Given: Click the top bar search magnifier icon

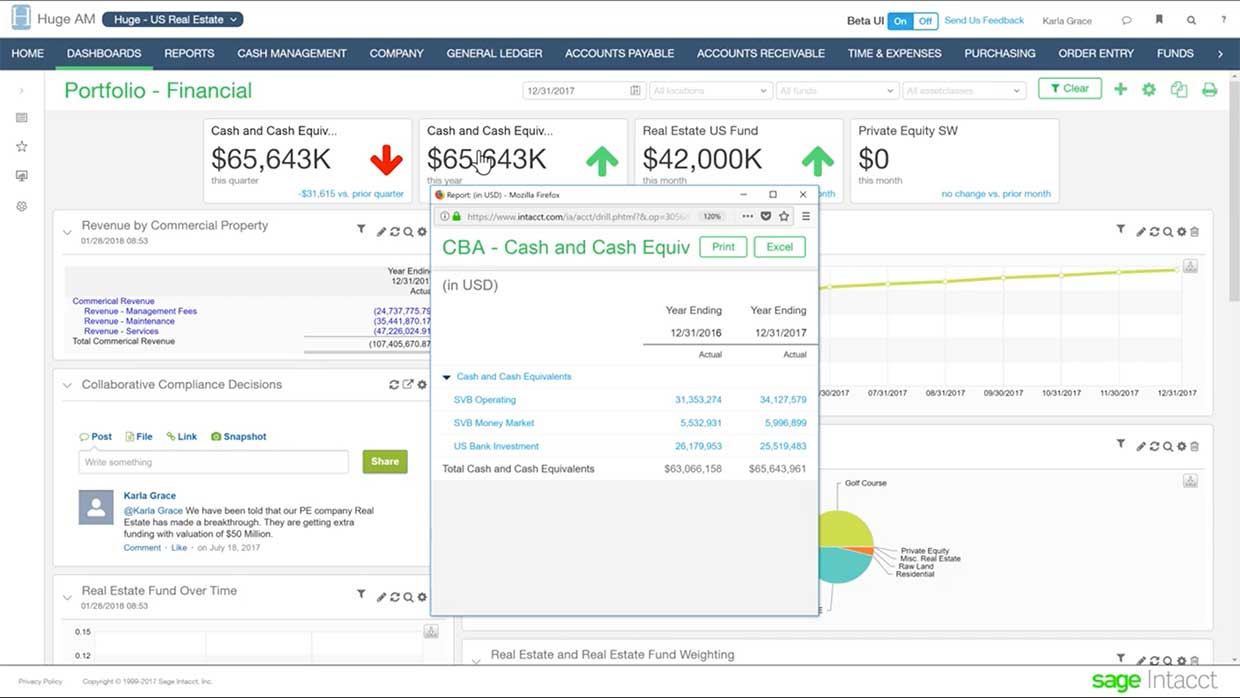Looking at the screenshot, I should (1191, 20).
